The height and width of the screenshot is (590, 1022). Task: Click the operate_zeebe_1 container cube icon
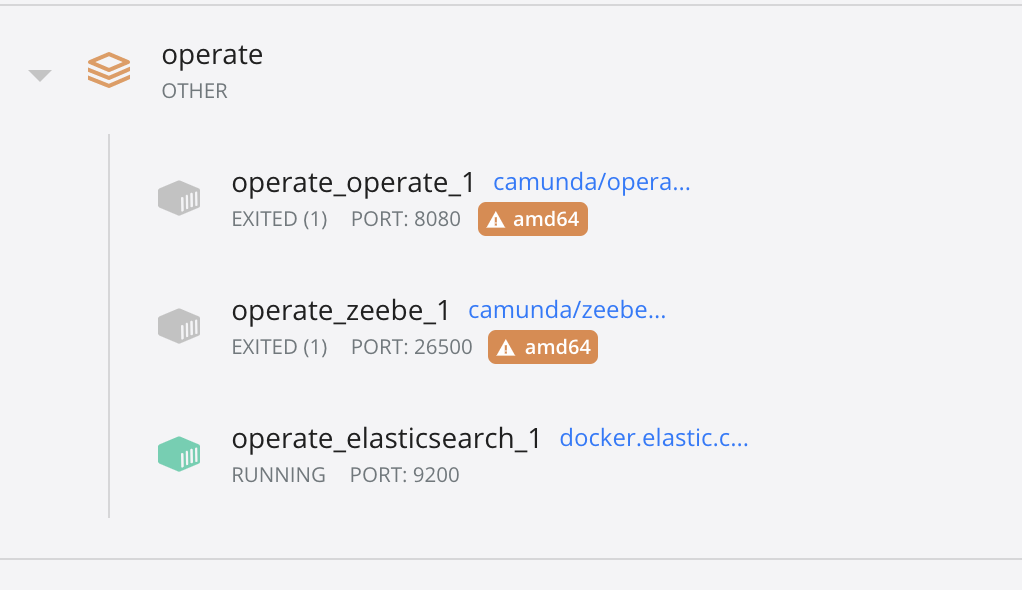180,325
